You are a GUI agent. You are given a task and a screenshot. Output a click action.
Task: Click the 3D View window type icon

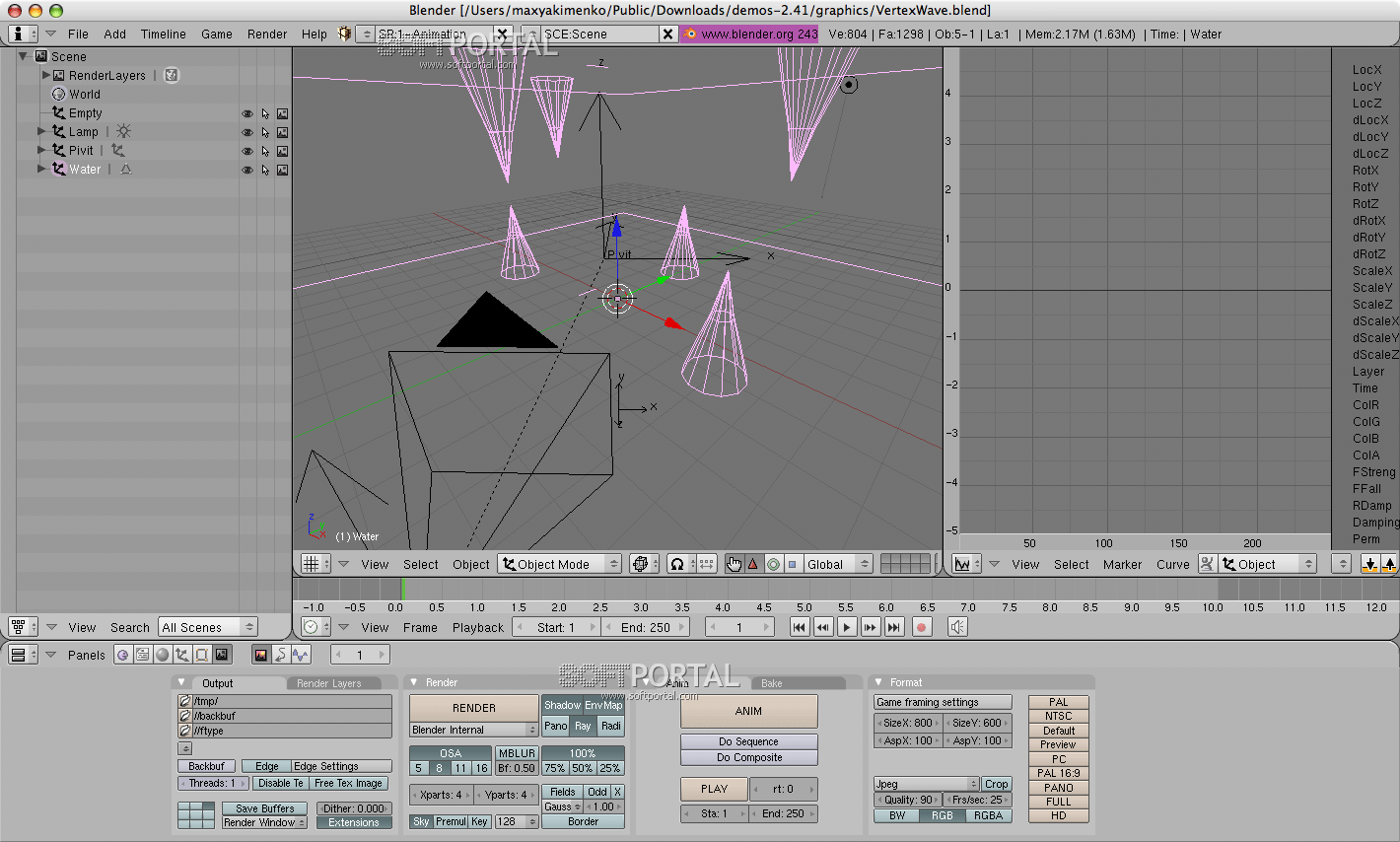click(x=315, y=564)
